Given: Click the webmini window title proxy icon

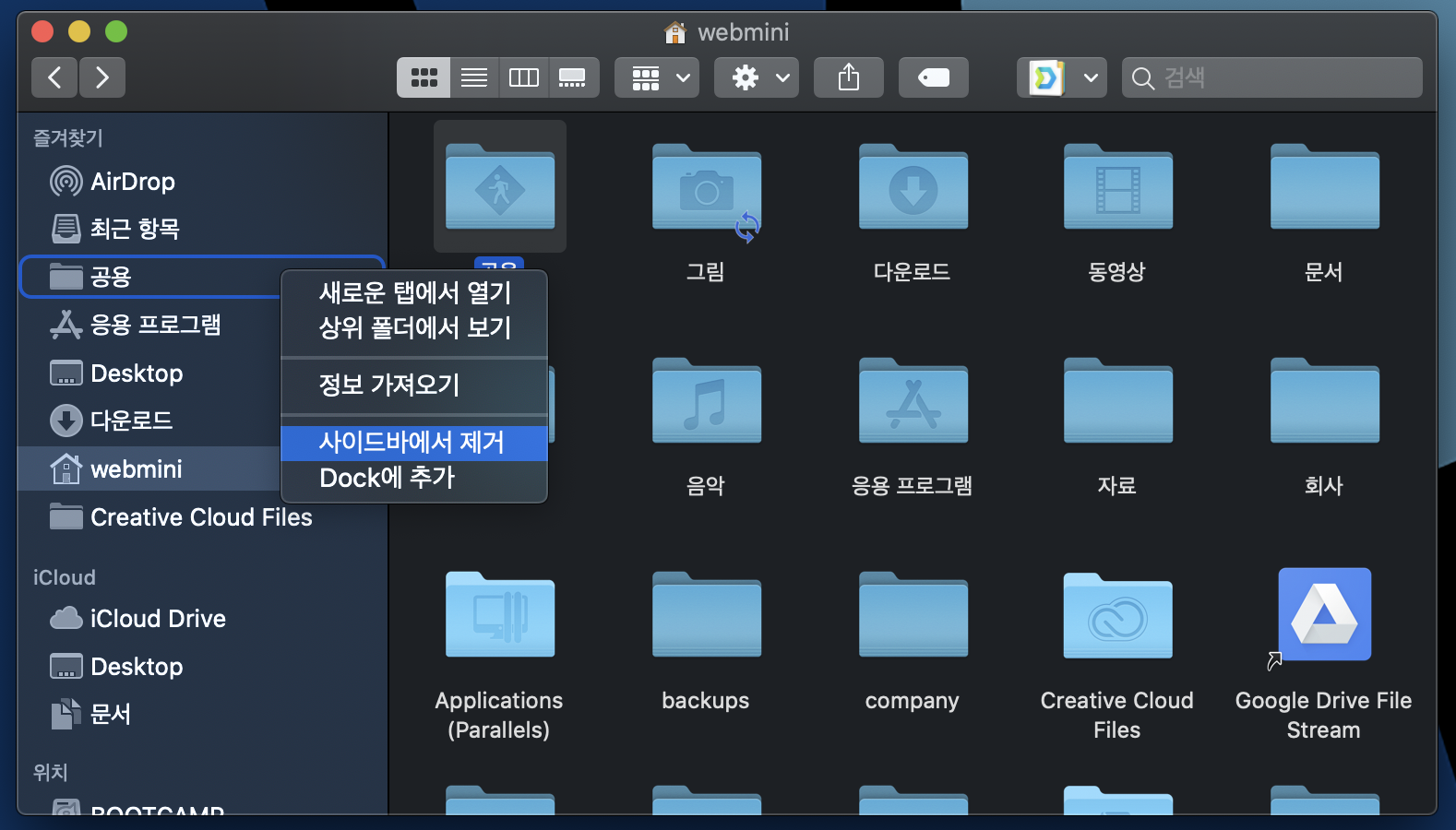Looking at the screenshot, I should [675, 32].
